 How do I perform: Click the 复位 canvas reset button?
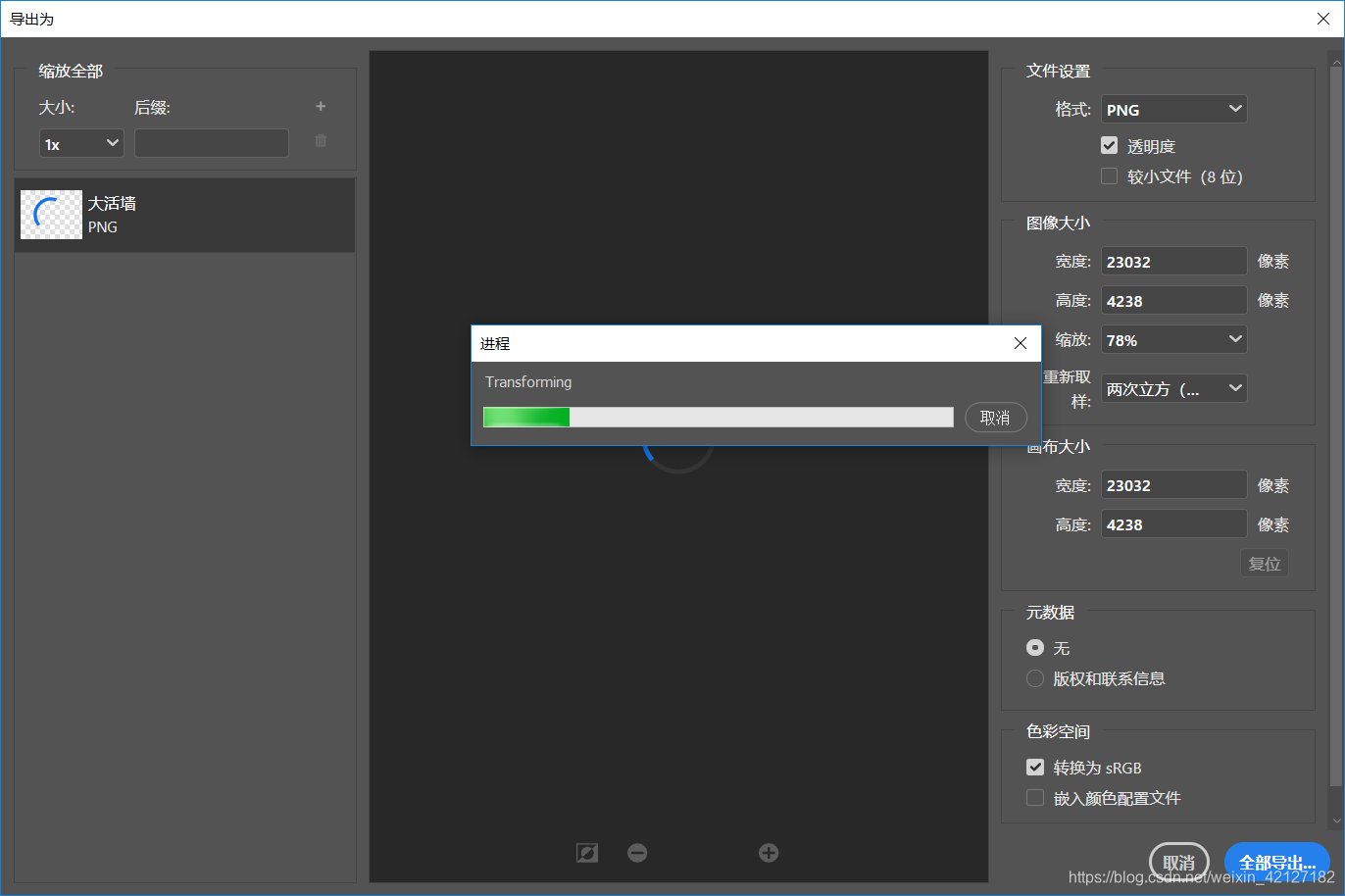1265,564
